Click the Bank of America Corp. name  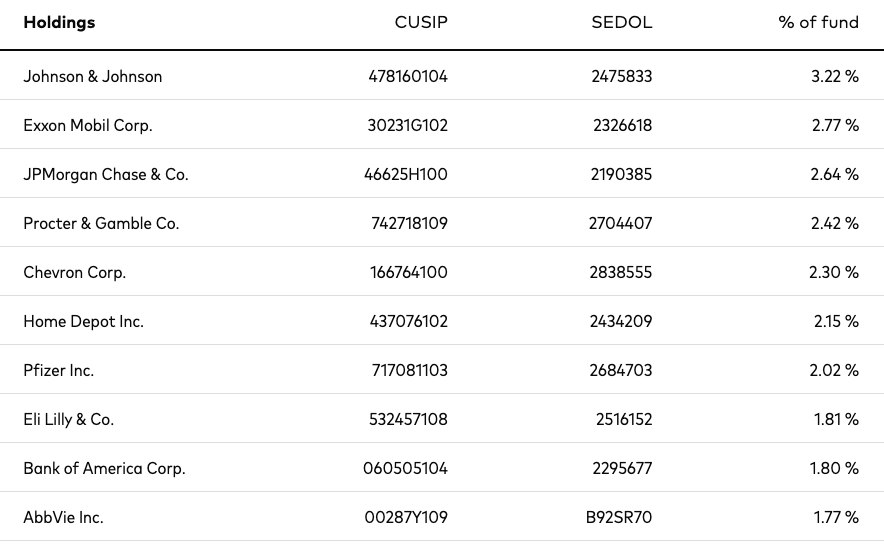[104, 469]
